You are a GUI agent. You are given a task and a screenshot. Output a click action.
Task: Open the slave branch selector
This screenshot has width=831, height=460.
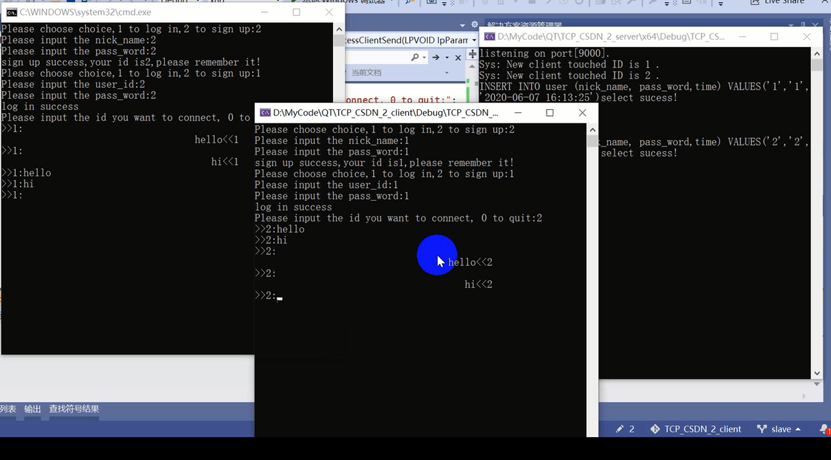[779, 429]
